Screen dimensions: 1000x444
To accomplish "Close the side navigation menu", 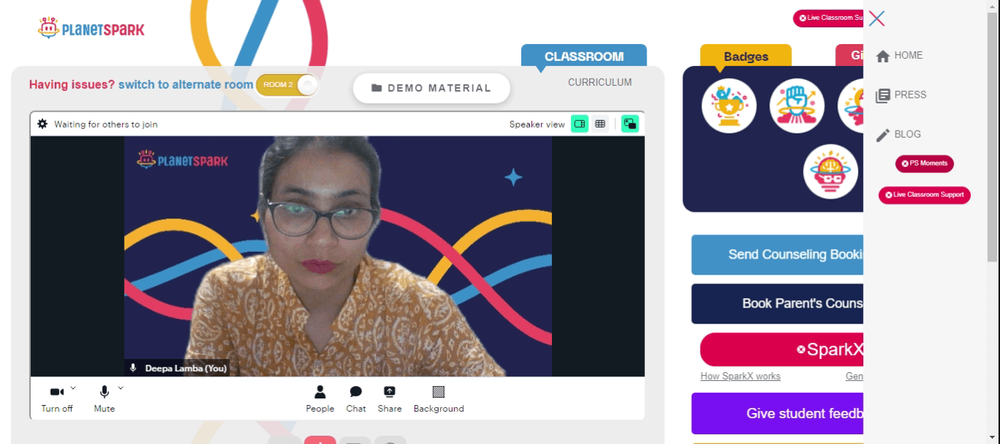I will [x=877, y=18].
